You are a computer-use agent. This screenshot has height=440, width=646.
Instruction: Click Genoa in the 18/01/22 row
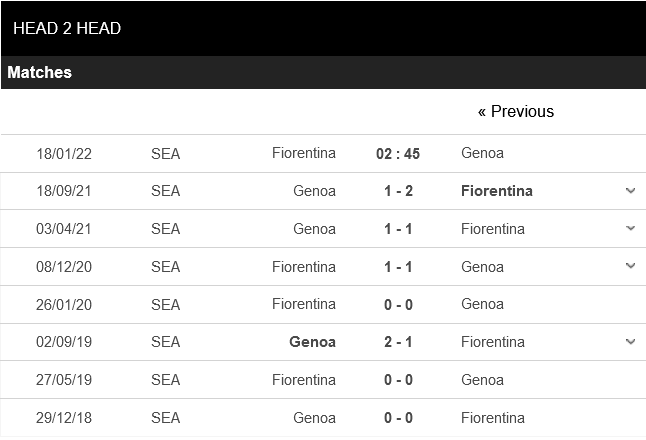[x=482, y=154]
